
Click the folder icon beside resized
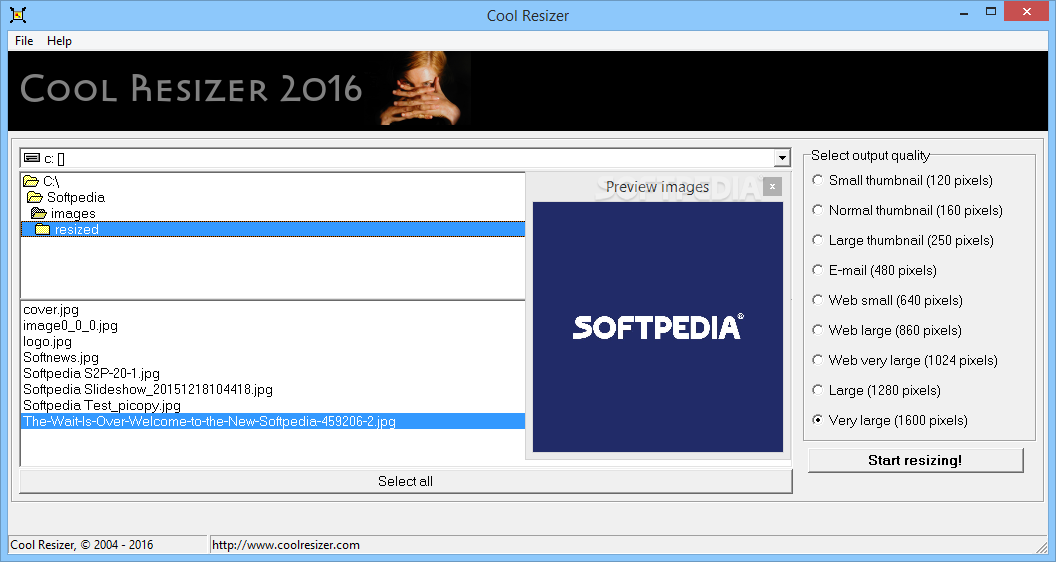click(43, 230)
